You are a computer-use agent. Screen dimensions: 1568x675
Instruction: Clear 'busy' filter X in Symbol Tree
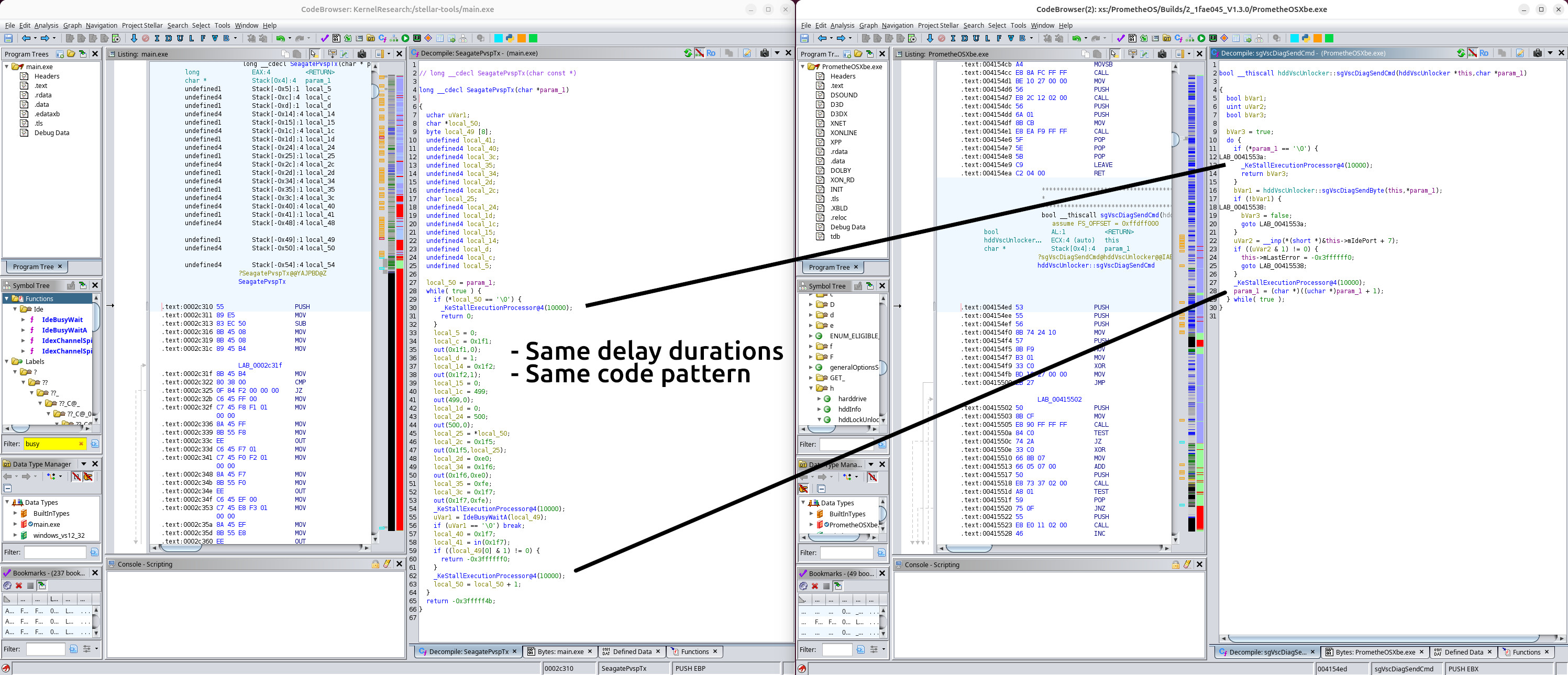(x=81, y=444)
